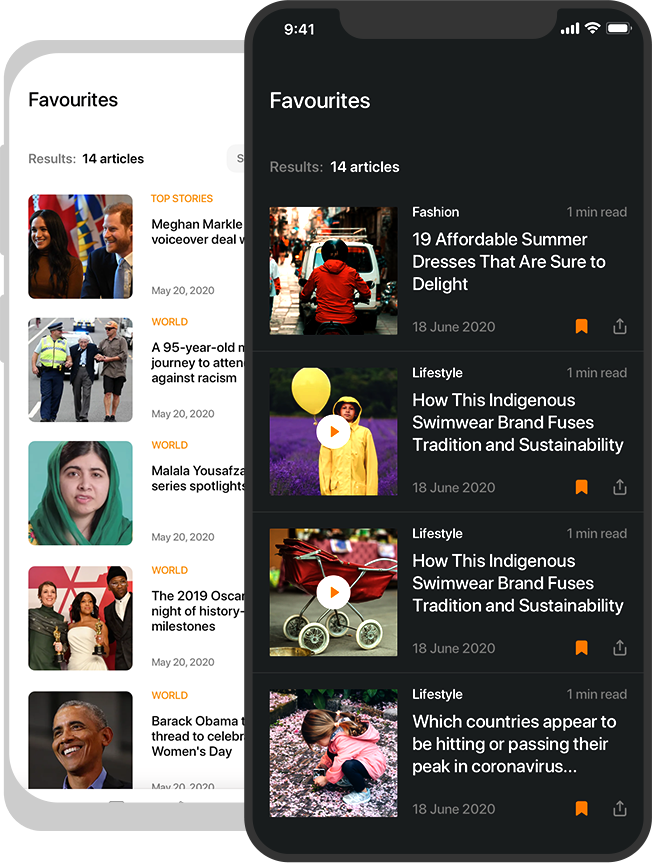
Task: Select the Fashion category label
Action: 435,212
